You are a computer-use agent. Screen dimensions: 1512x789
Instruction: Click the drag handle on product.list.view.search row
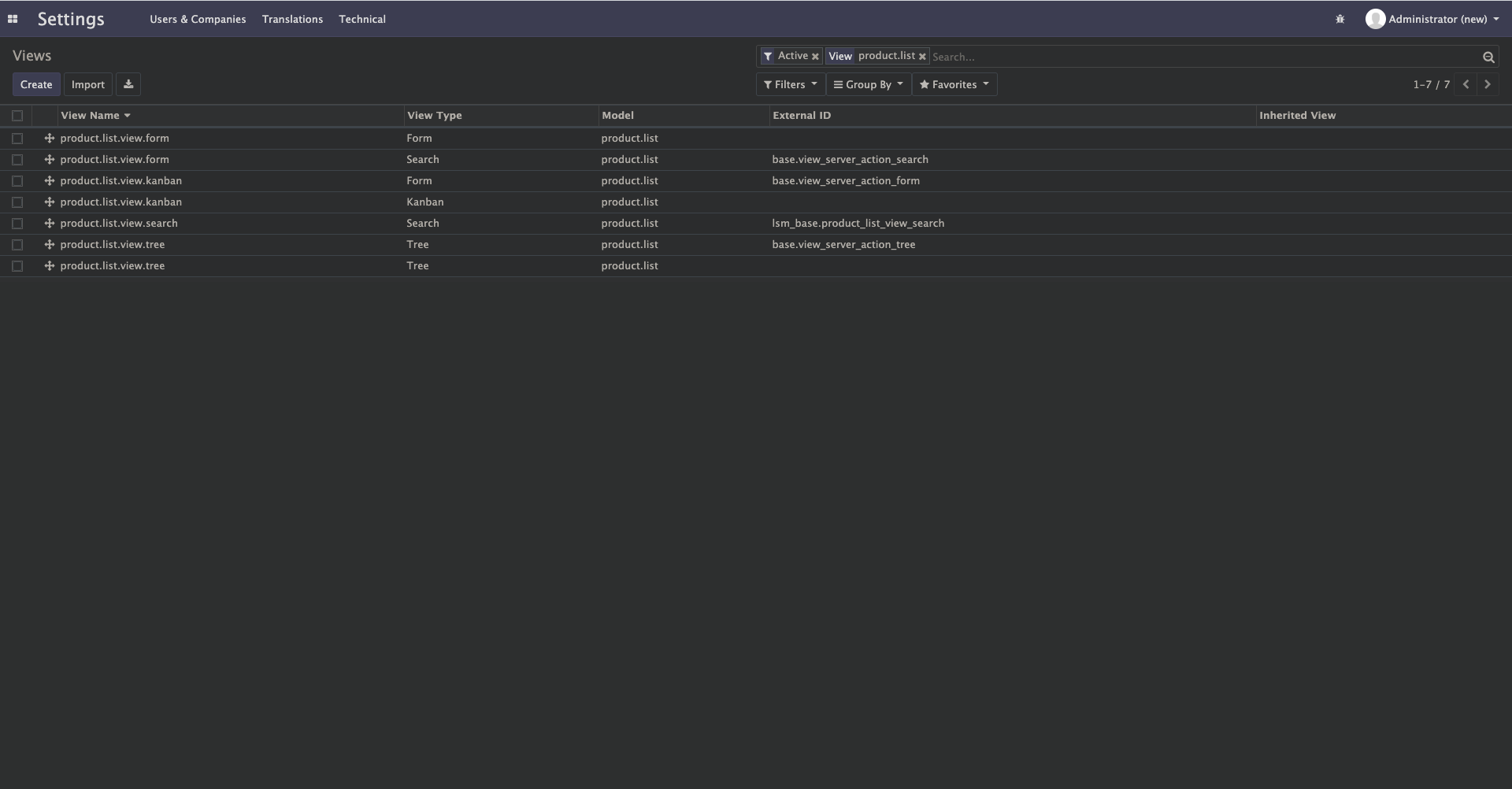point(48,223)
